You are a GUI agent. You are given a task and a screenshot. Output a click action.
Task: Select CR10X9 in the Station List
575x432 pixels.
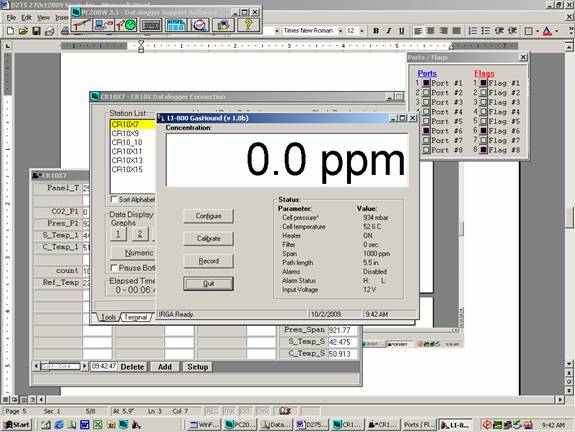point(125,133)
